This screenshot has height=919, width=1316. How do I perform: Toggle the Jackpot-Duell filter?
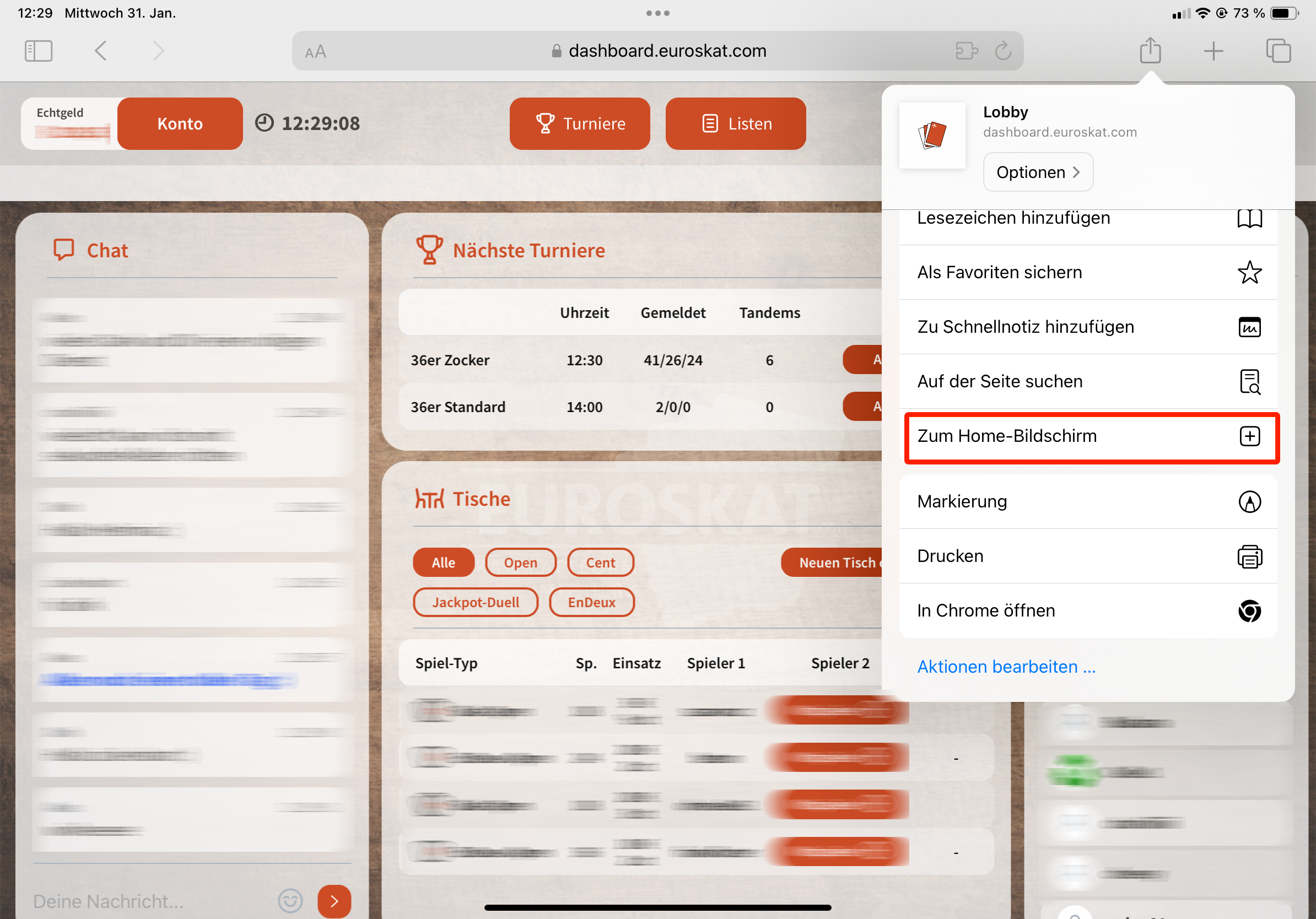pyautogui.click(x=475, y=602)
